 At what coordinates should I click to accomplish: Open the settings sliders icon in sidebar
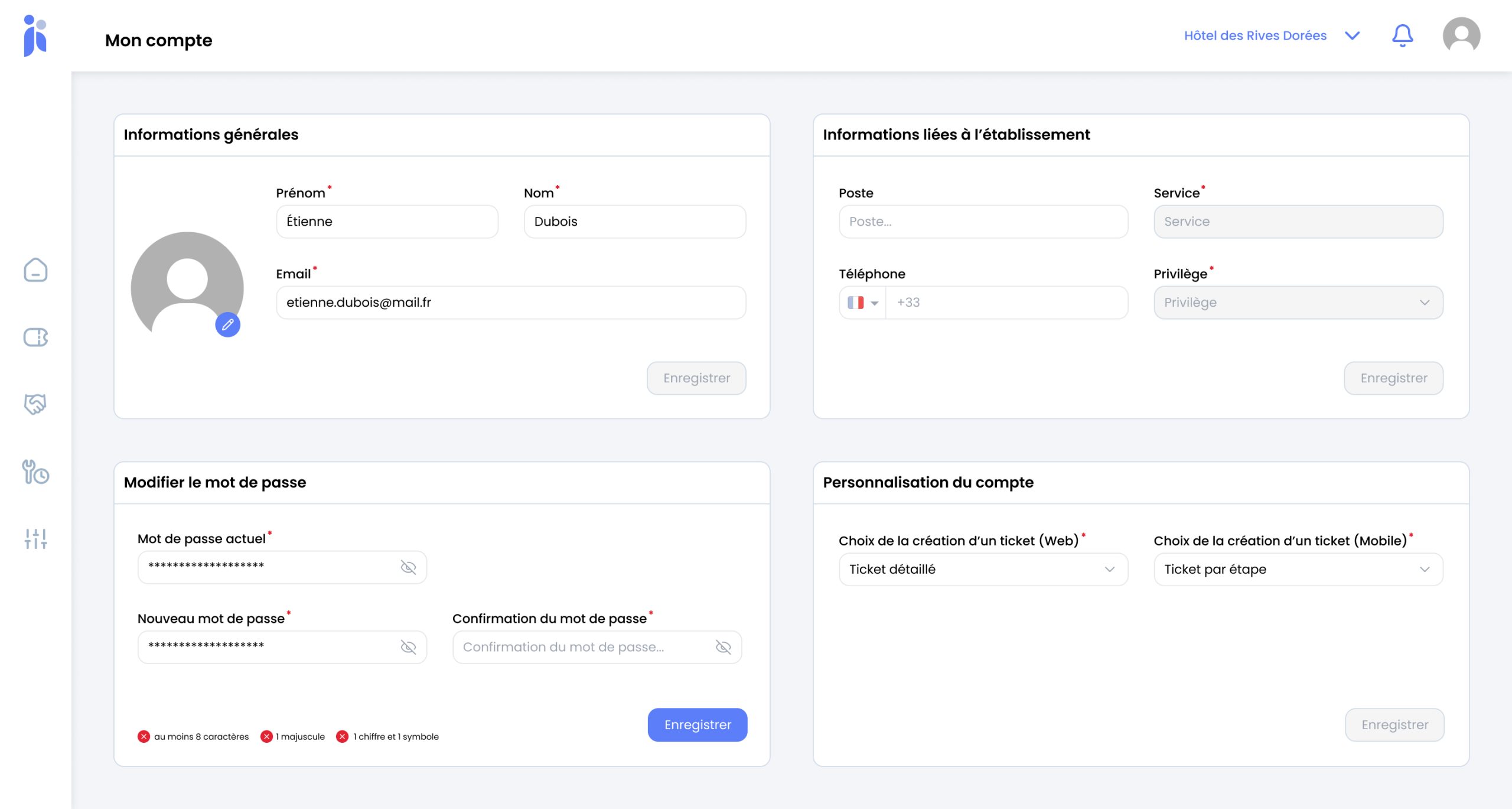pyautogui.click(x=35, y=538)
